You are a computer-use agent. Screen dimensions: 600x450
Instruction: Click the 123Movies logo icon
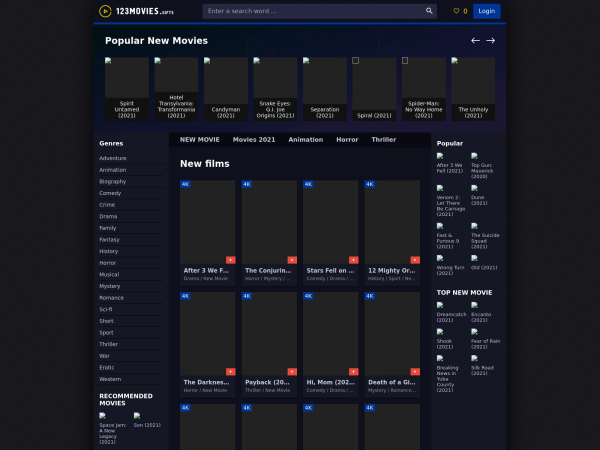pyautogui.click(x=105, y=11)
